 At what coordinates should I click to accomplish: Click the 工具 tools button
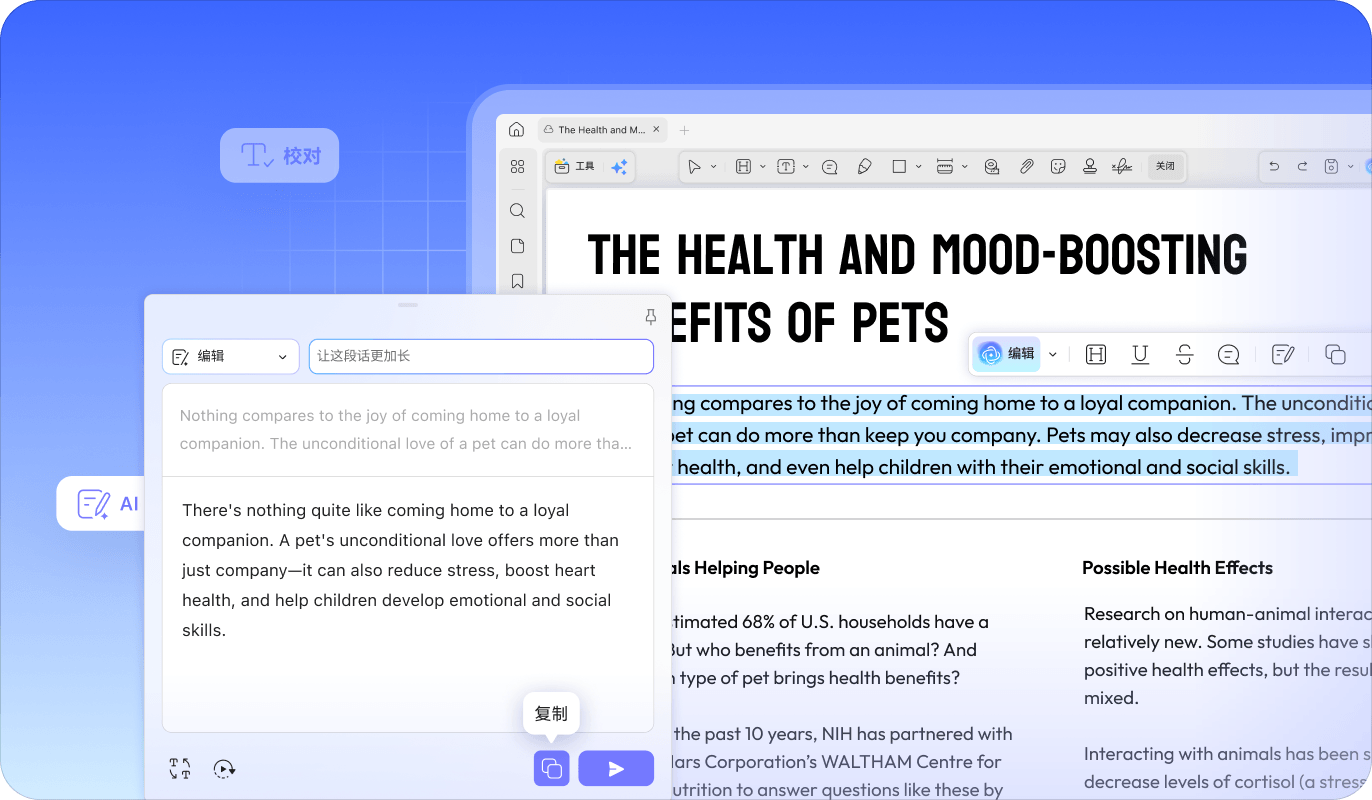pyautogui.click(x=575, y=166)
